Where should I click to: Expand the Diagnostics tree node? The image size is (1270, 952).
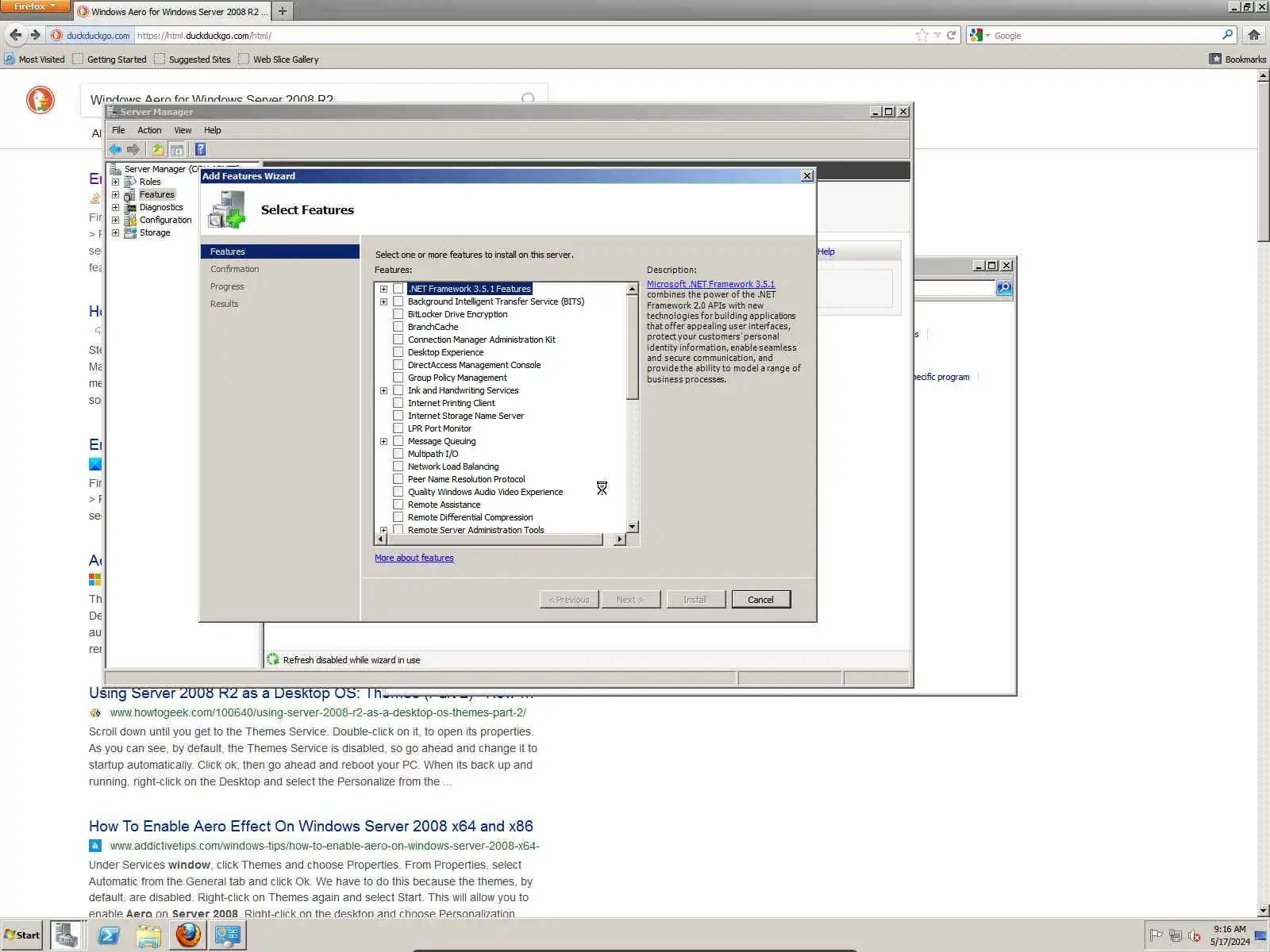point(116,207)
